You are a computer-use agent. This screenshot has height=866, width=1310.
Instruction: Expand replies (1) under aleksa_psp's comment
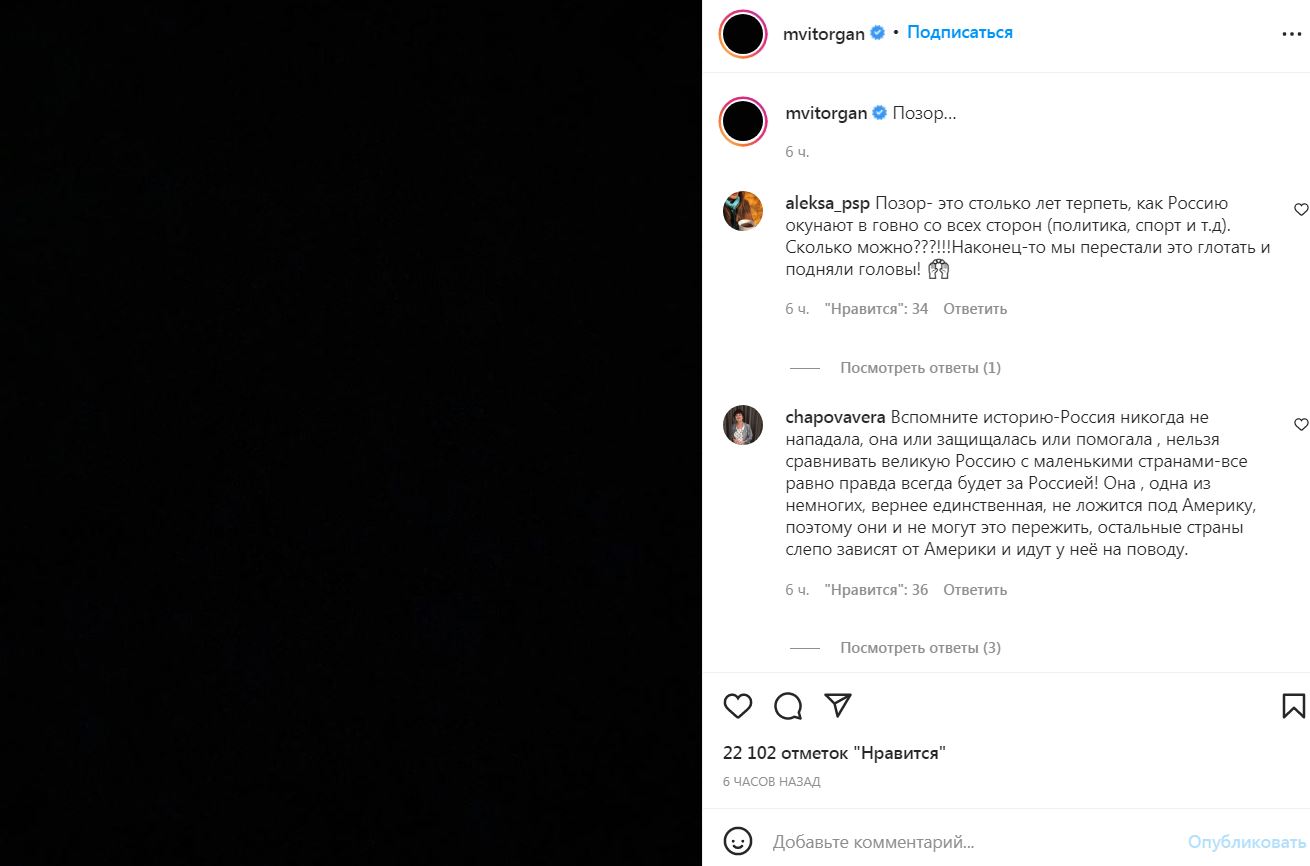pyautogui.click(x=920, y=368)
